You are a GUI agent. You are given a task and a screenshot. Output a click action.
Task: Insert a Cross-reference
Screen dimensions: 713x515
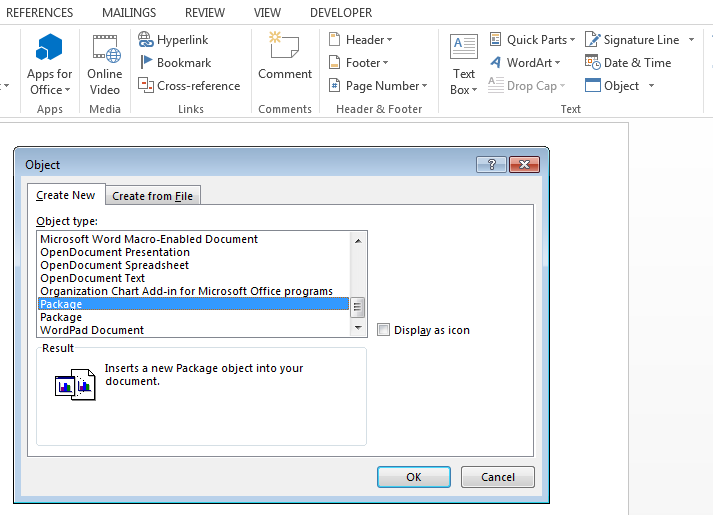click(x=189, y=85)
